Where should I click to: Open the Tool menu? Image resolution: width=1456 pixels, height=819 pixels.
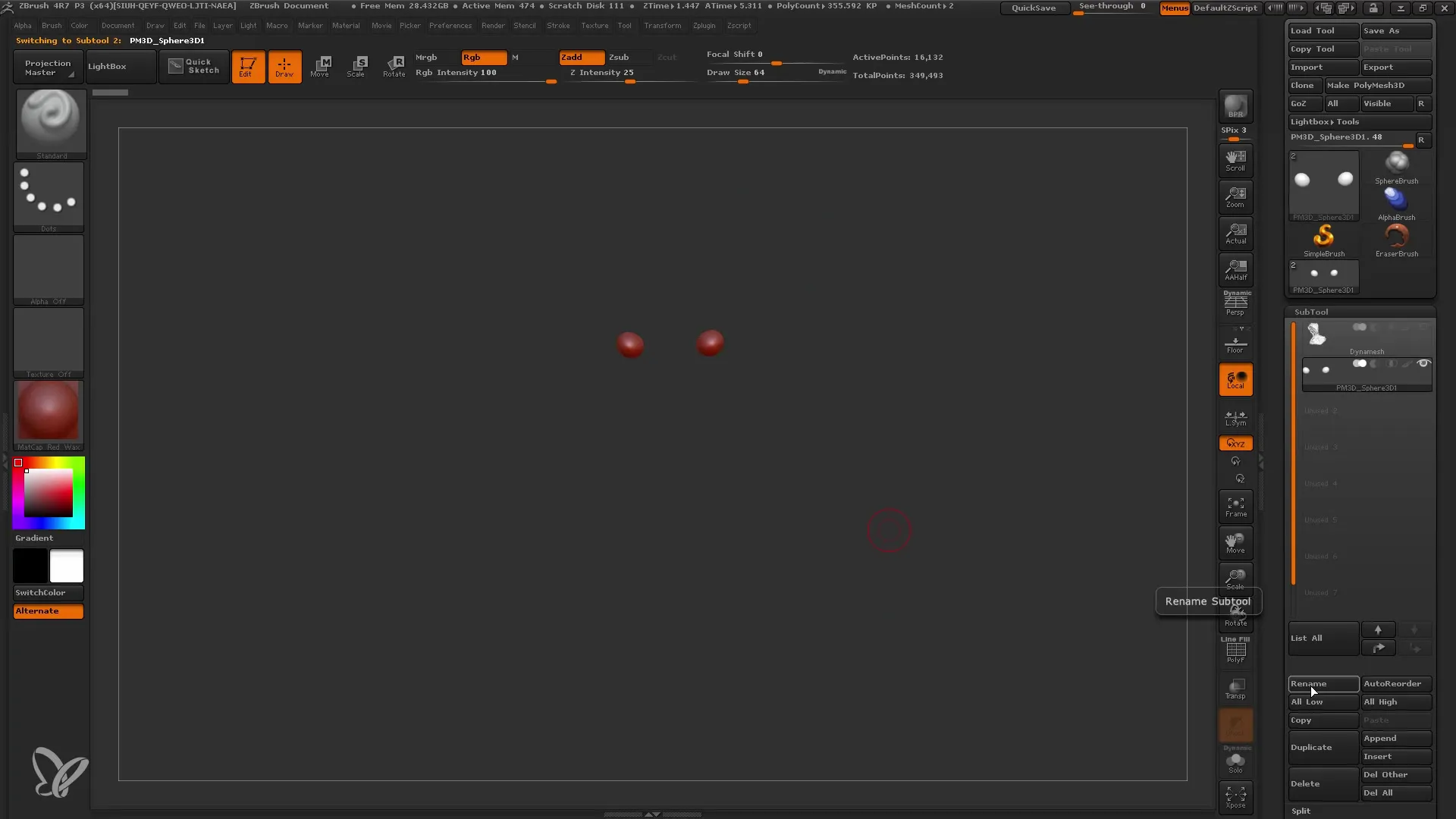[624, 26]
